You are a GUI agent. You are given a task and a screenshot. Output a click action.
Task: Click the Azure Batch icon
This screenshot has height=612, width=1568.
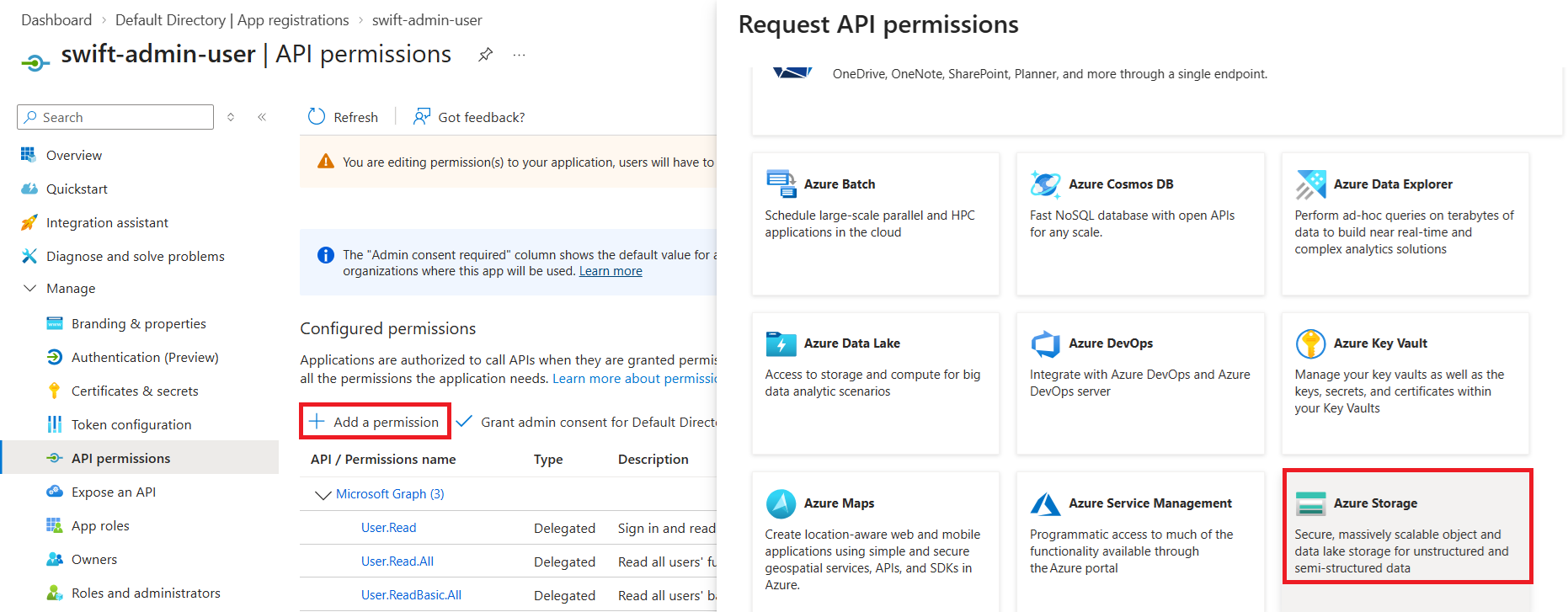click(781, 184)
